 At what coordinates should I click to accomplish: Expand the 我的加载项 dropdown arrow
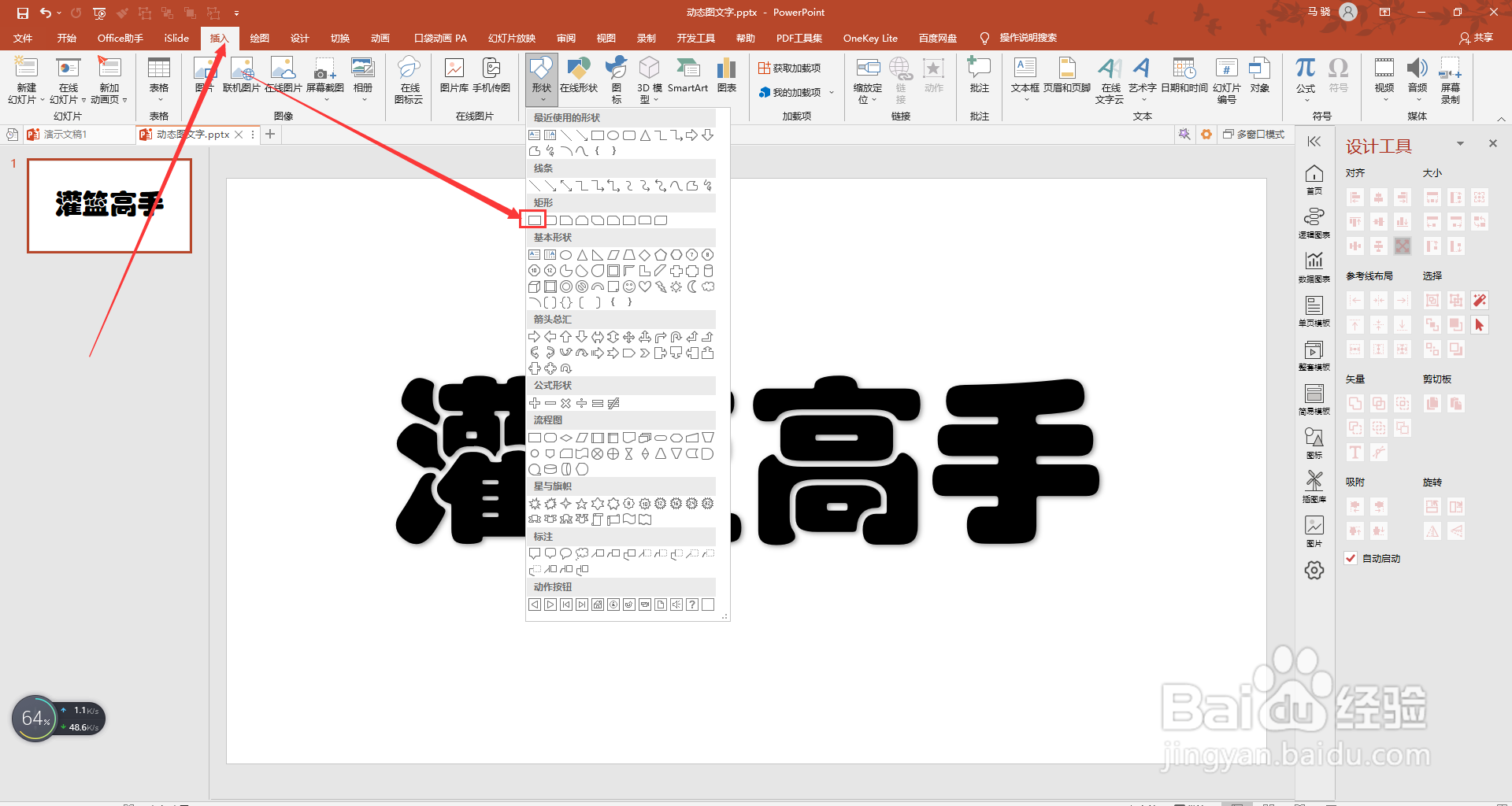[832, 92]
